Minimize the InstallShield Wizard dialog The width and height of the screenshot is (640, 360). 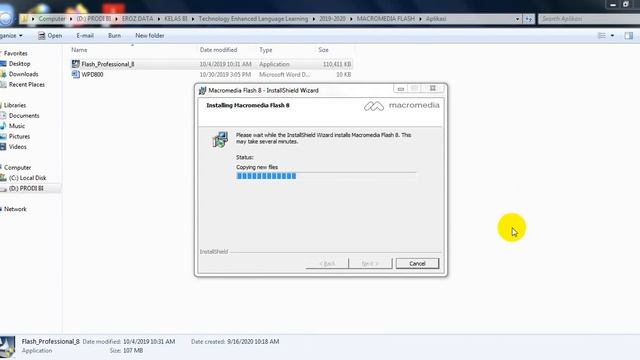pyautogui.click(x=400, y=89)
